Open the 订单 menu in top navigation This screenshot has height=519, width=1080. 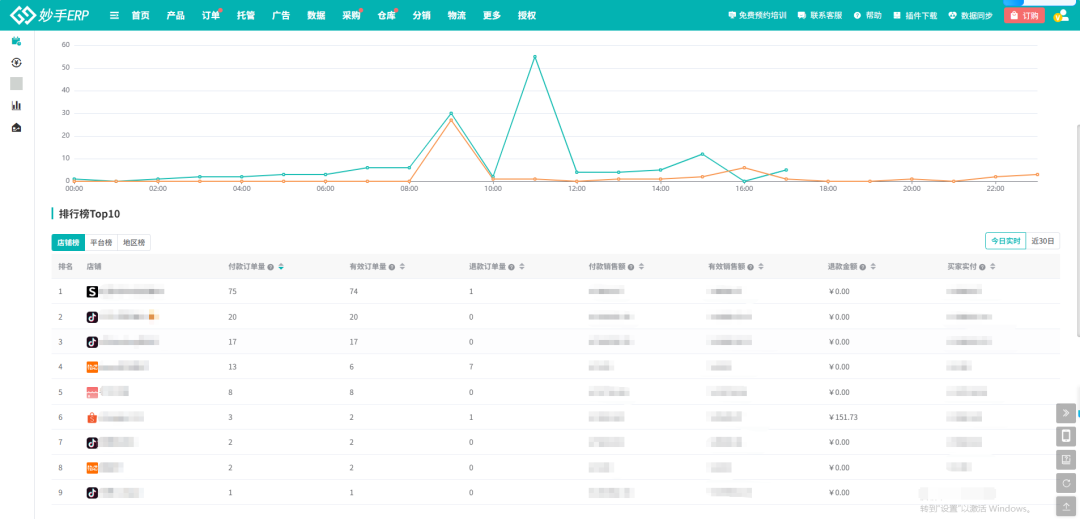coord(210,16)
